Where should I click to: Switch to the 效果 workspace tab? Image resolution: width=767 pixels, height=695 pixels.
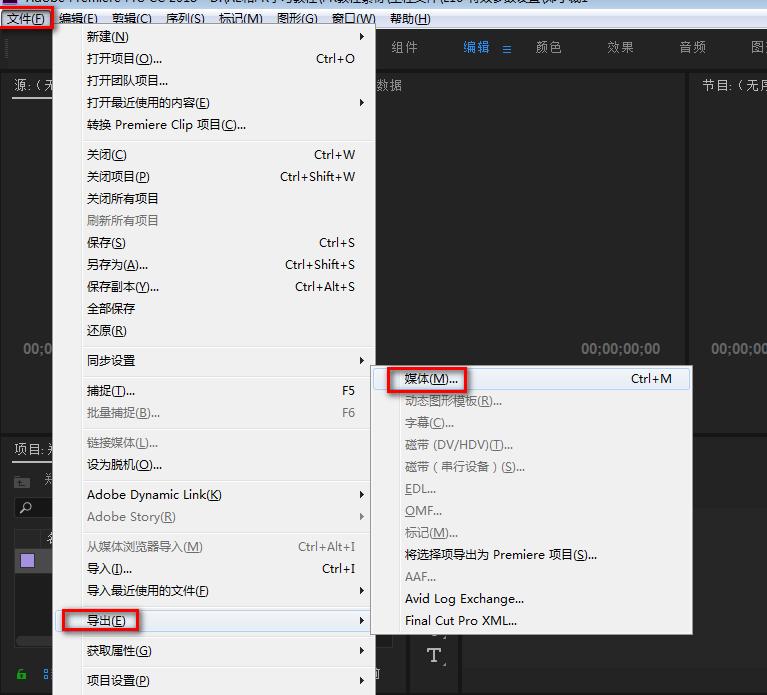(x=620, y=47)
